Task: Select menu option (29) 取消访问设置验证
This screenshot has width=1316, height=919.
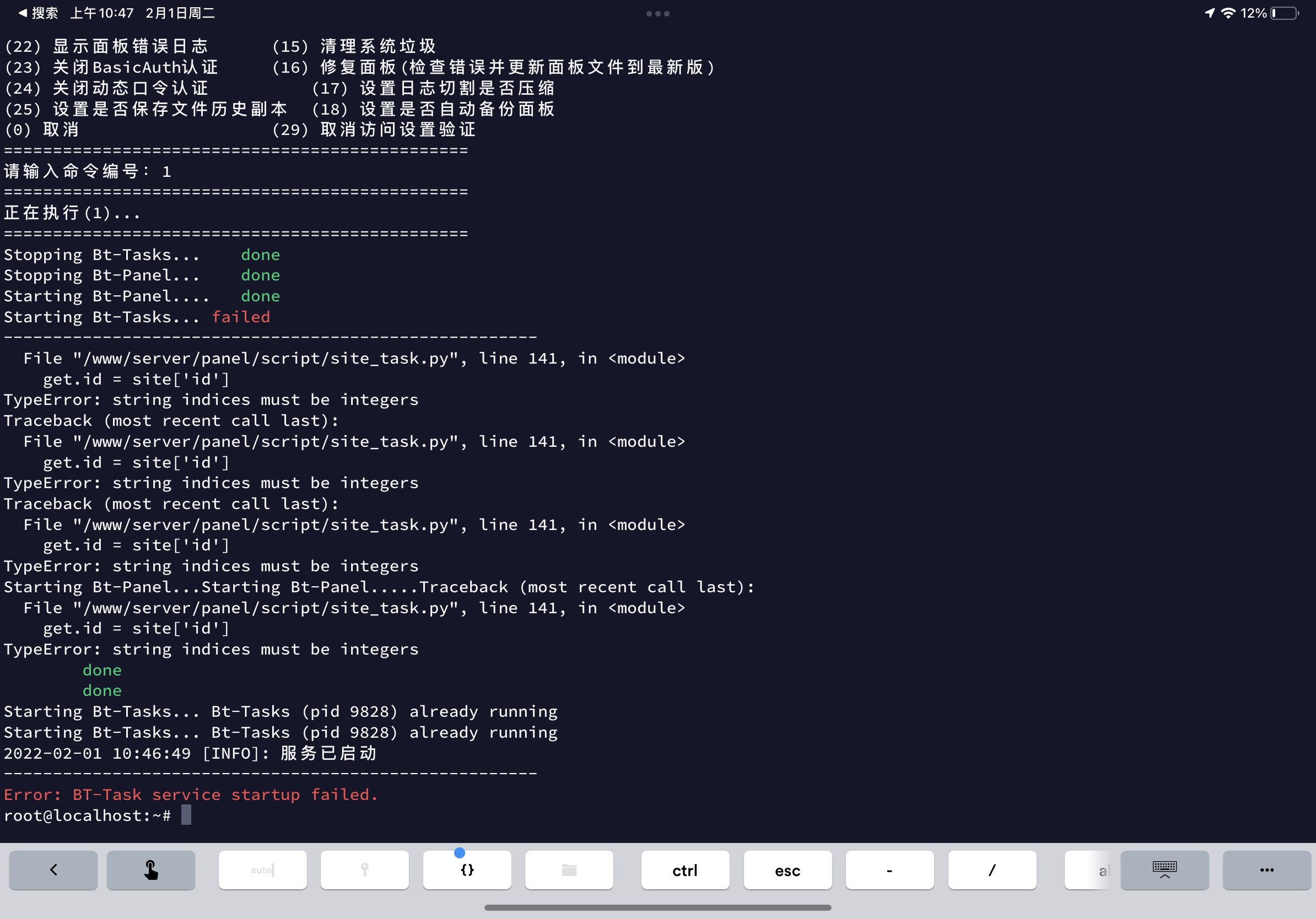Action: coord(374,130)
